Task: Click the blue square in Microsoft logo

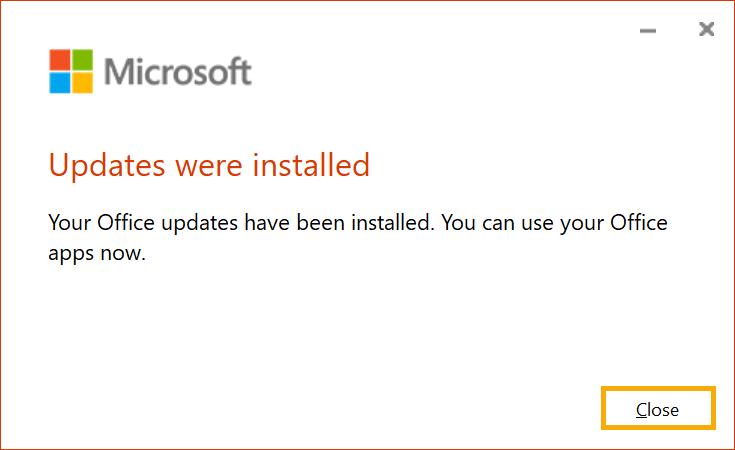Action: (x=60, y=81)
